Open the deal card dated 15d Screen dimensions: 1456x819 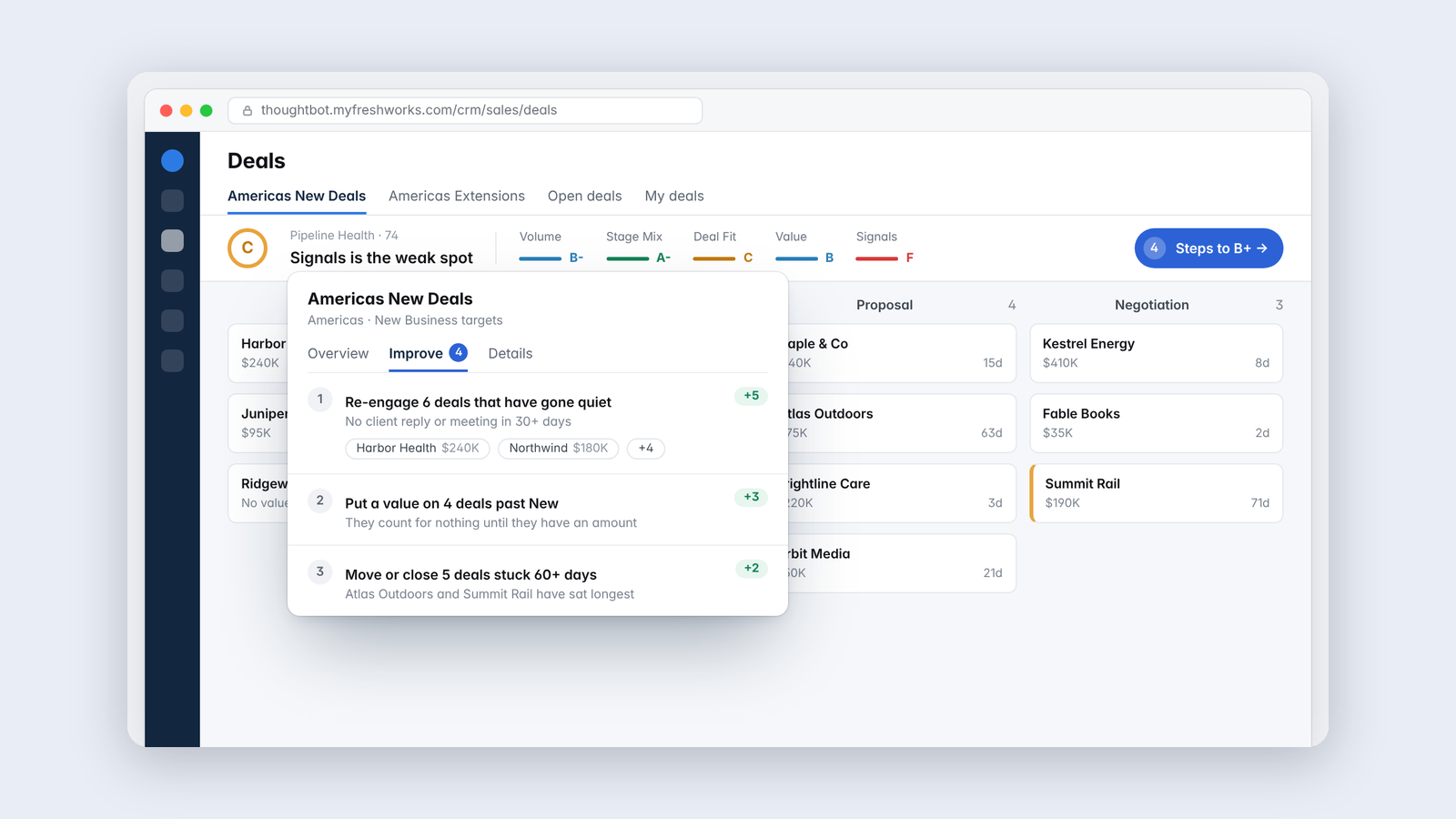[901, 353]
